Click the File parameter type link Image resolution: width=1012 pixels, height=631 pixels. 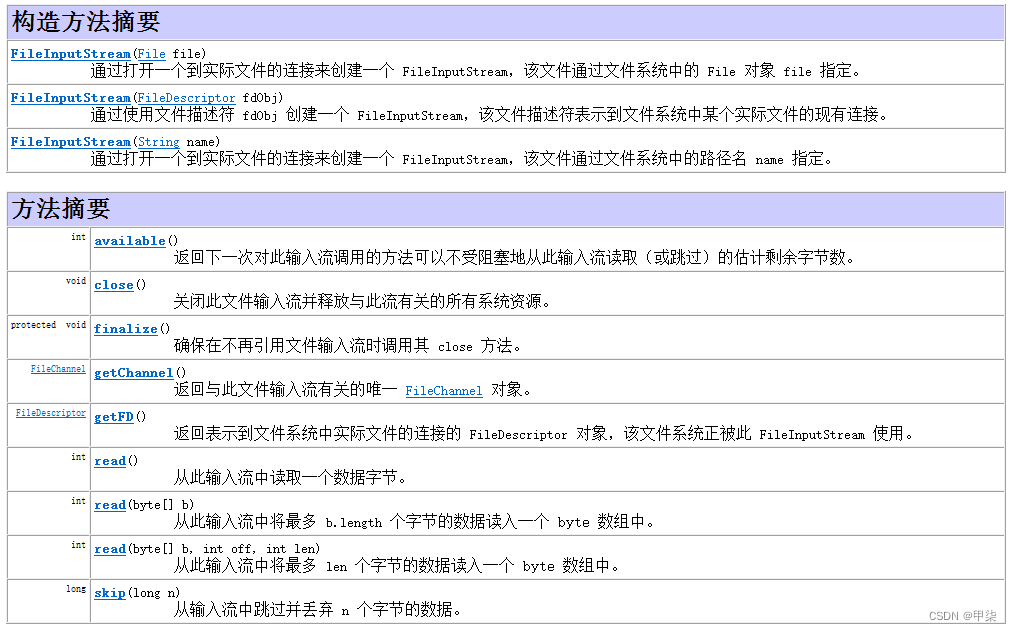(151, 53)
